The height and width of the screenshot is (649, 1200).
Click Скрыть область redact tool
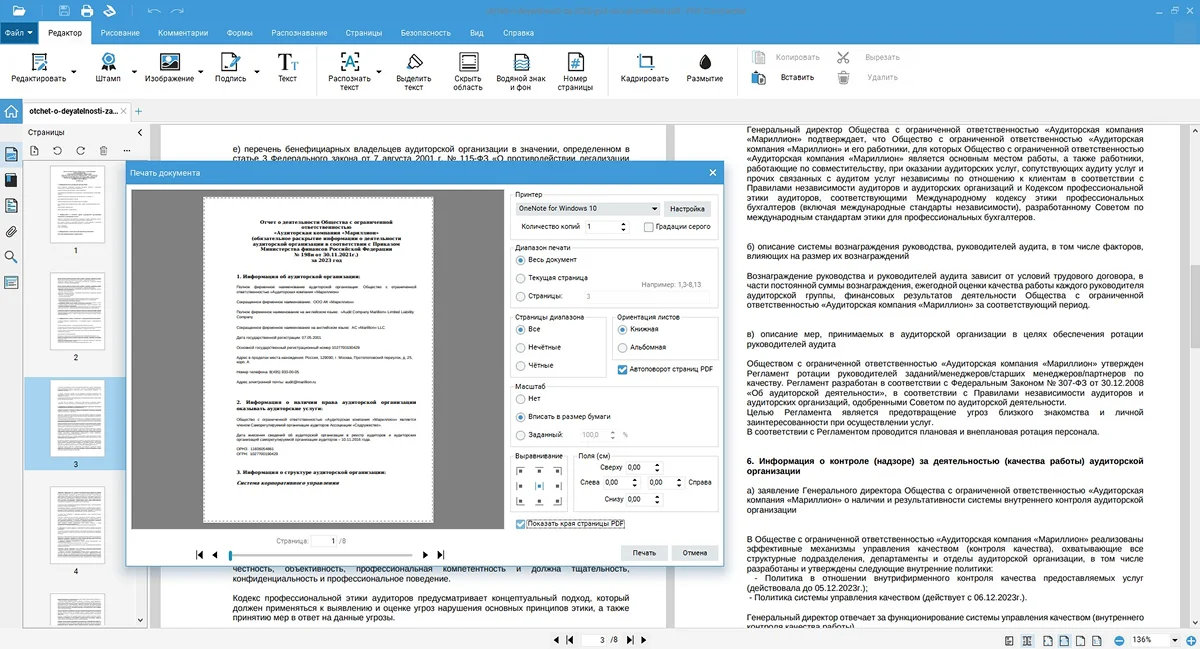pos(467,71)
